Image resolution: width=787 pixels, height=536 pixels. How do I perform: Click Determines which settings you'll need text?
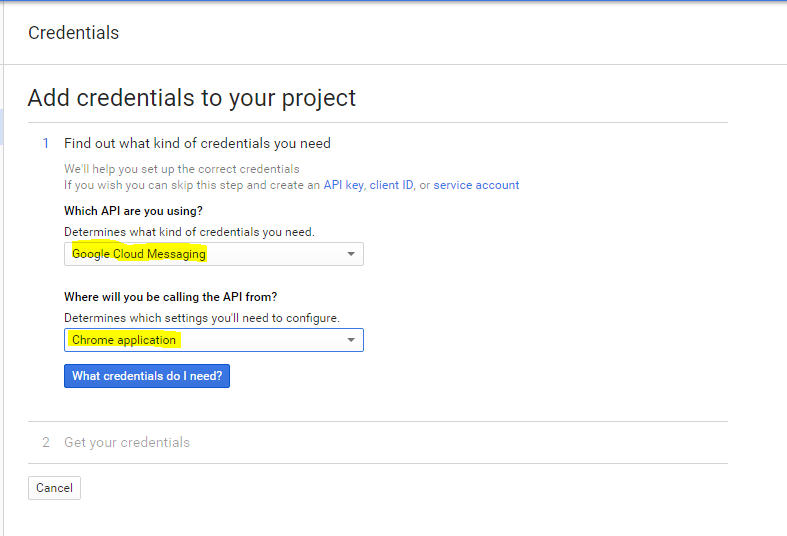click(202, 318)
